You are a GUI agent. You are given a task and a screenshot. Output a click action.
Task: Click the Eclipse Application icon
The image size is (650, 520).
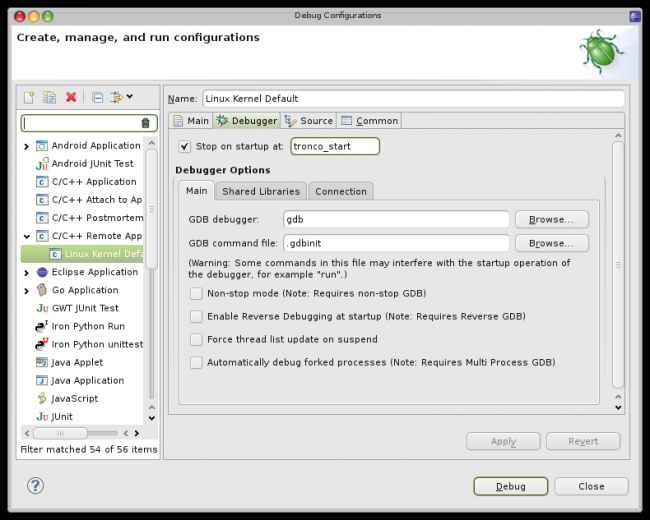point(42,272)
